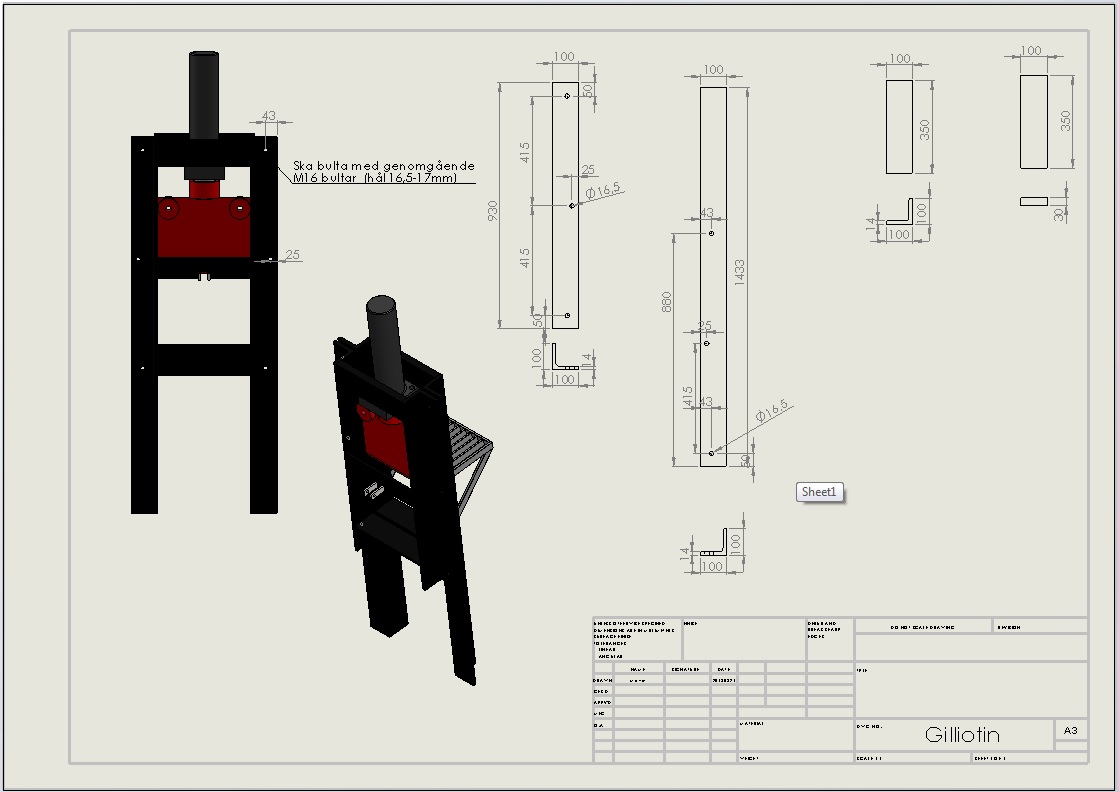Image resolution: width=1119 pixels, height=792 pixels.
Task: Click the DO NOT SCALE DRAWING cell
Action: click(x=923, y=627)
